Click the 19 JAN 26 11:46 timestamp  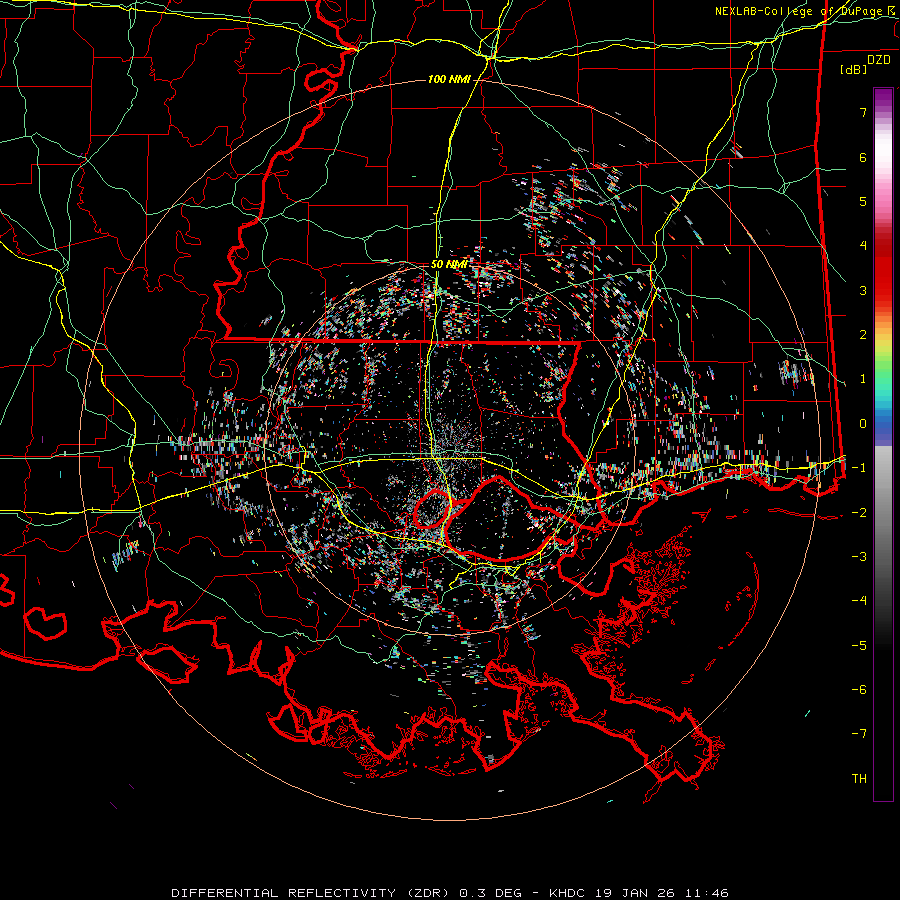[x=660, y=893]
